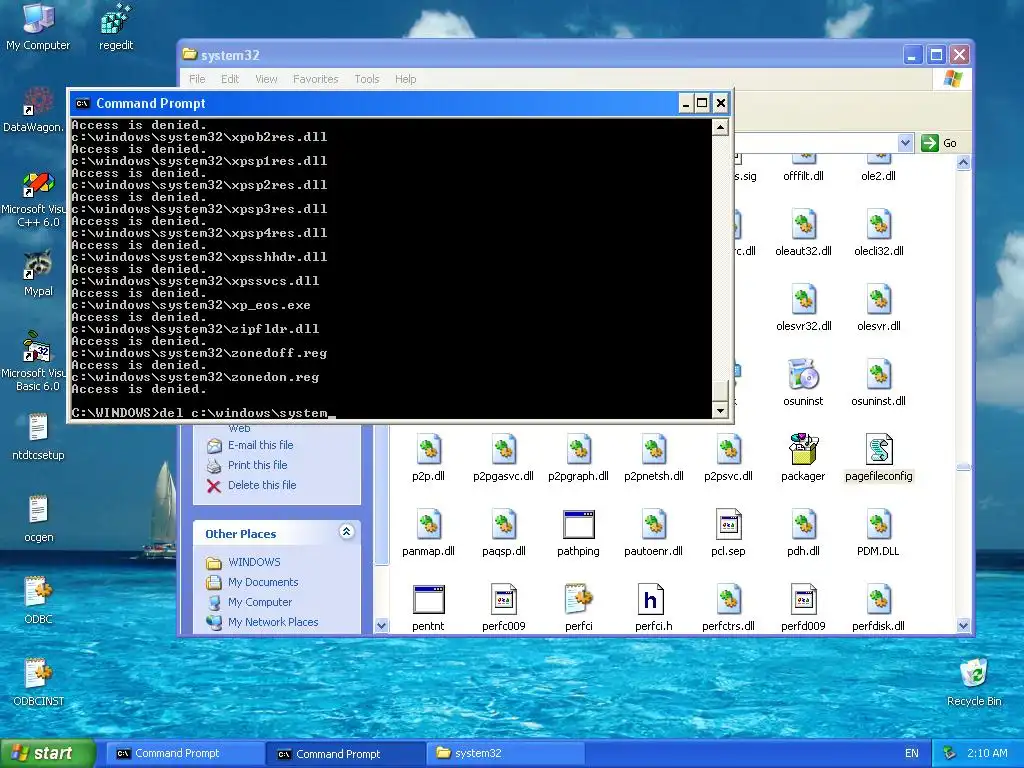The height and width of the screenshot is (768, 1024).
Task: Click Command Prompt scroll down arrow
Action: point(720,410)
